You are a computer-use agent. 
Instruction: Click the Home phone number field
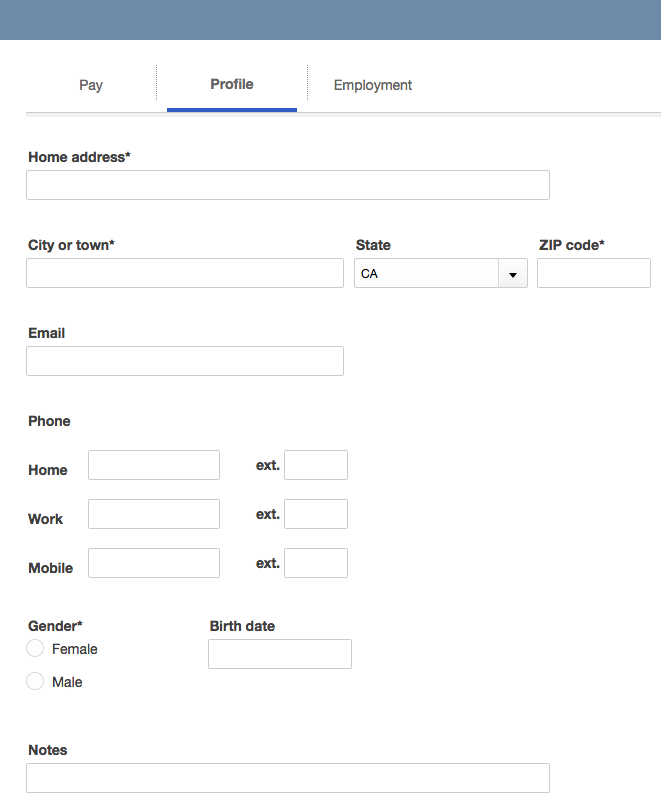pyautogui.click(x=153, y=464)
